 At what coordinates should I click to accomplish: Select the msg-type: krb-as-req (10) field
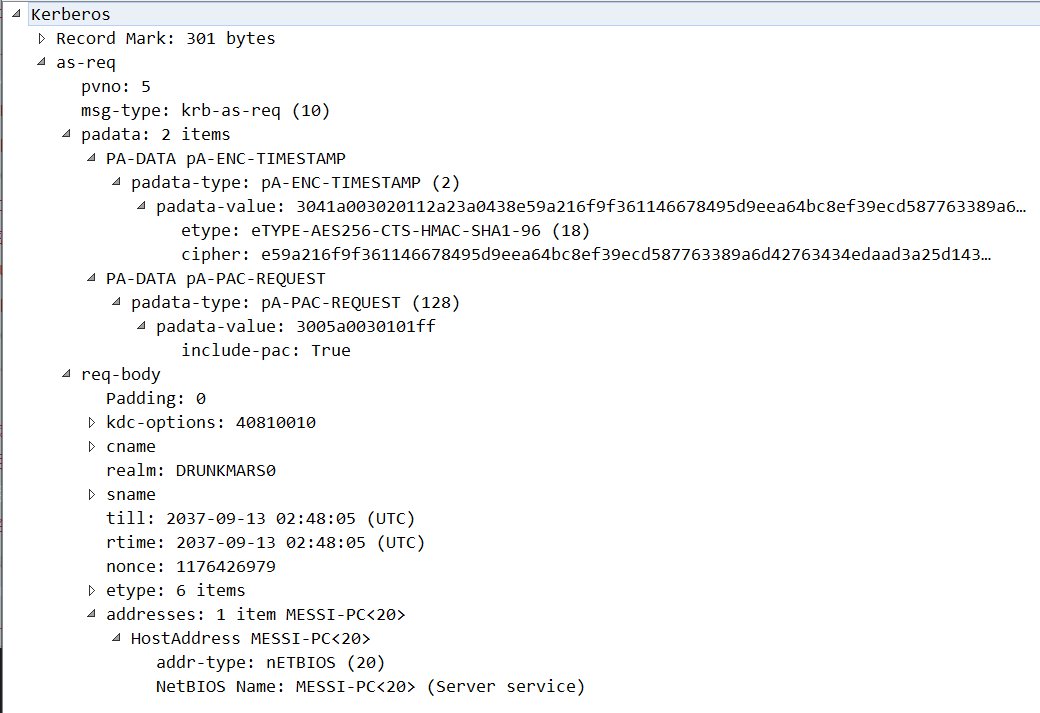(x=206, y=110)
